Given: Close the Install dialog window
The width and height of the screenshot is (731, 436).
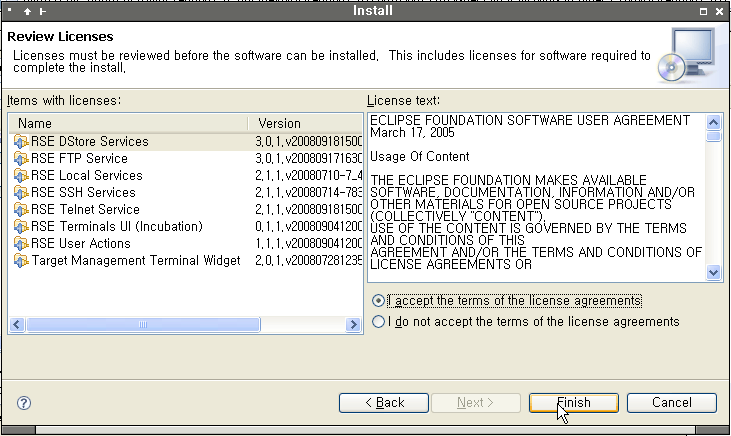Looking at the screenshot, I should pyautogui.click(x=719, y=12).
